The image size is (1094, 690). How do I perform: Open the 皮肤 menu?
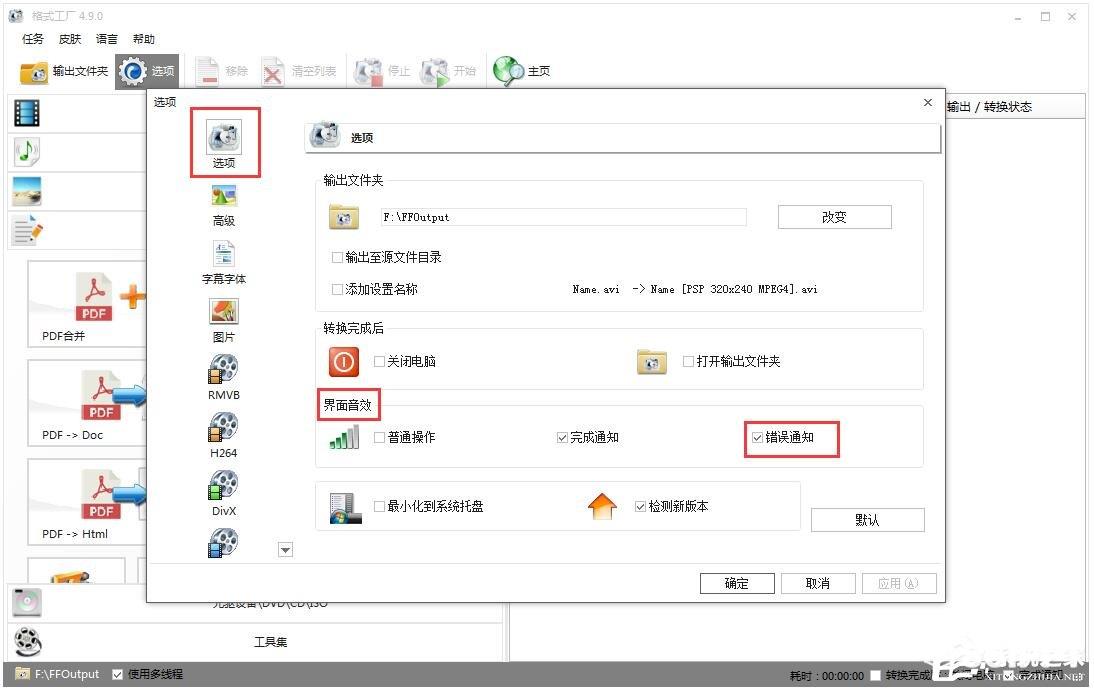pos(70,39)
